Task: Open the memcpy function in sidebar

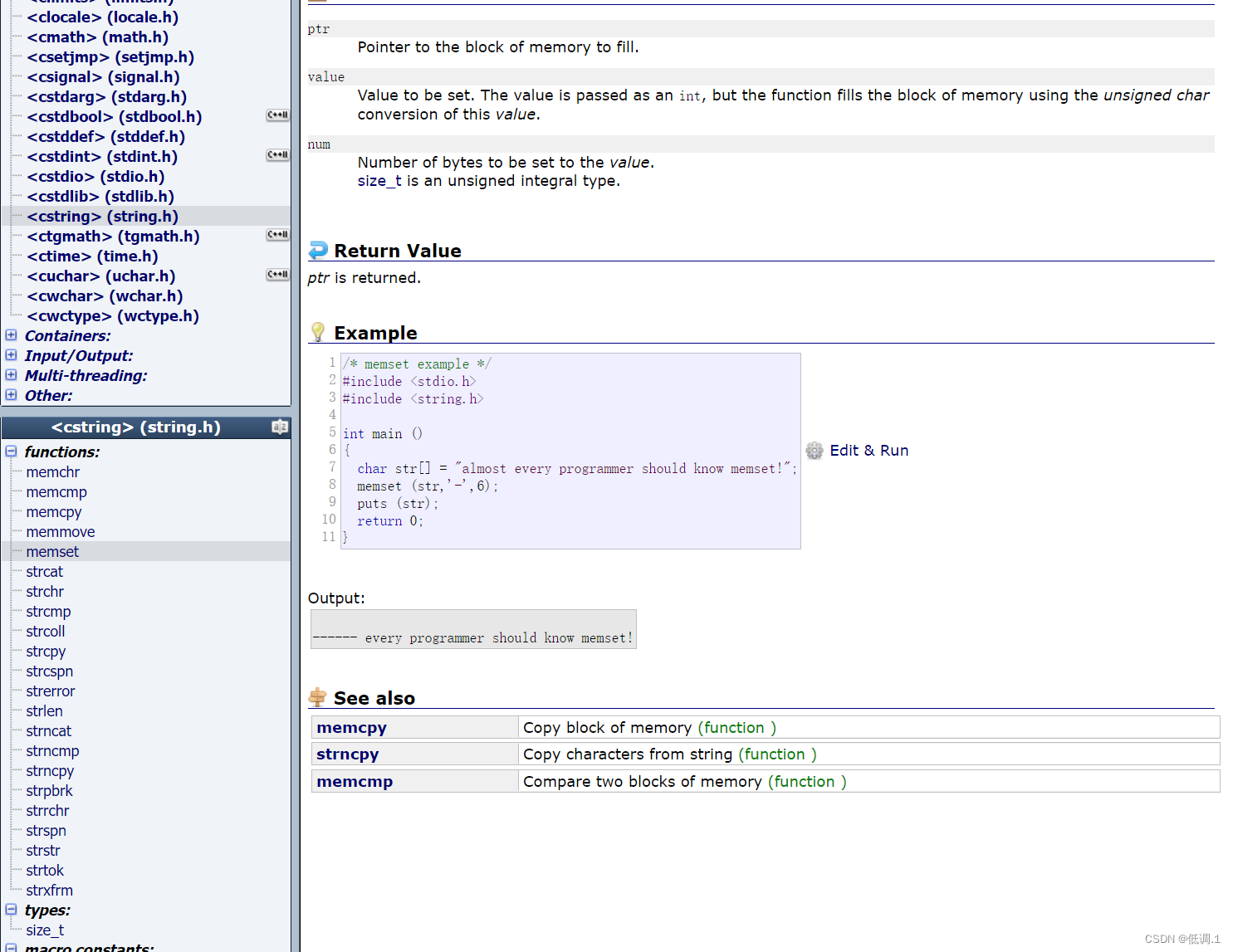Action: coord(54,512)
